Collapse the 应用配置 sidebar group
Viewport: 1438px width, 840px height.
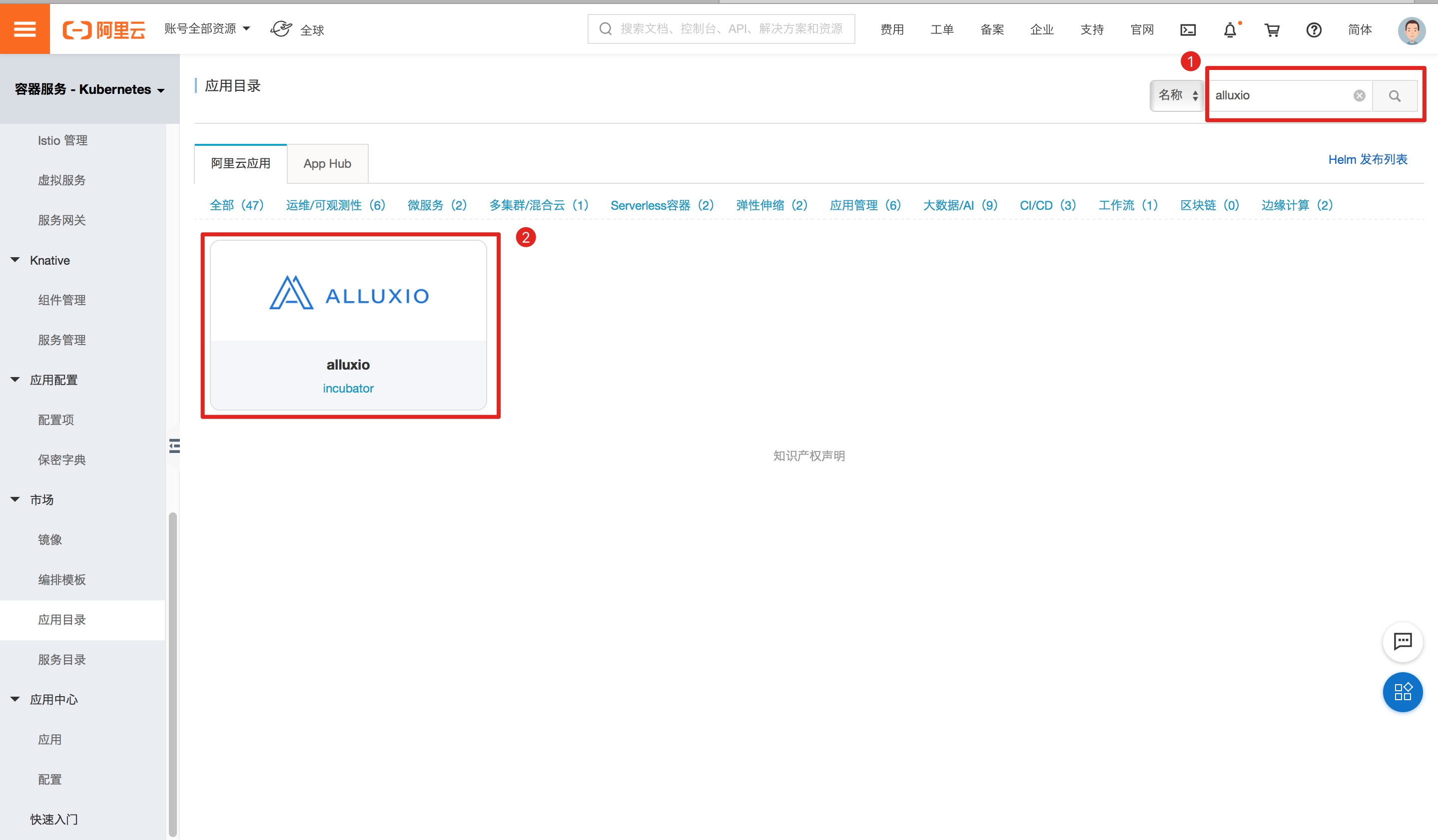(x=15, y=380)
